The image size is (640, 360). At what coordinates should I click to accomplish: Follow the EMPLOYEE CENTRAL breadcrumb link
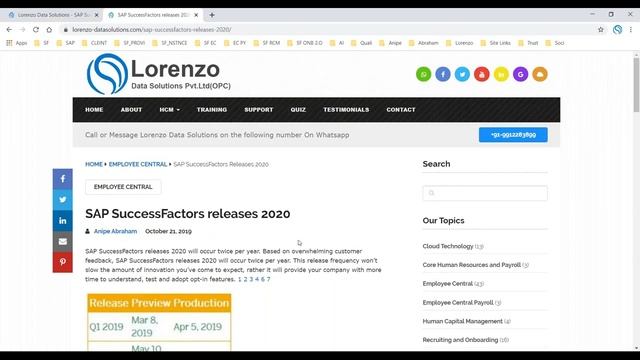(138, 164)
